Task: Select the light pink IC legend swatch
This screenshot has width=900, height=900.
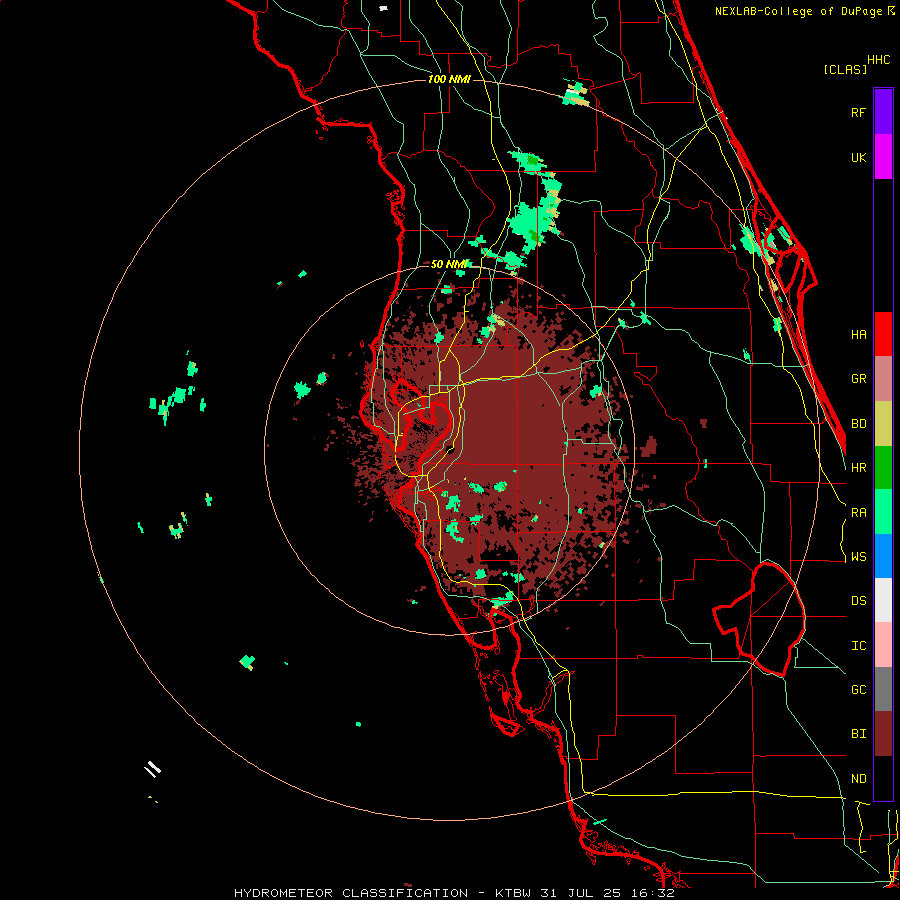Action: pos(883,645)
